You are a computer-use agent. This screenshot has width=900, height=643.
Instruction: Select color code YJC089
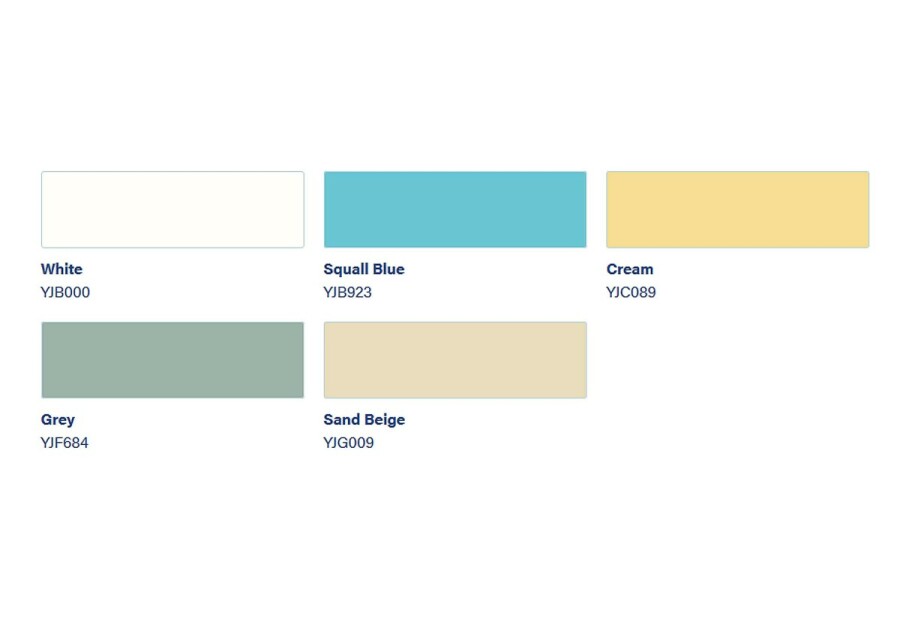[631, 292]
